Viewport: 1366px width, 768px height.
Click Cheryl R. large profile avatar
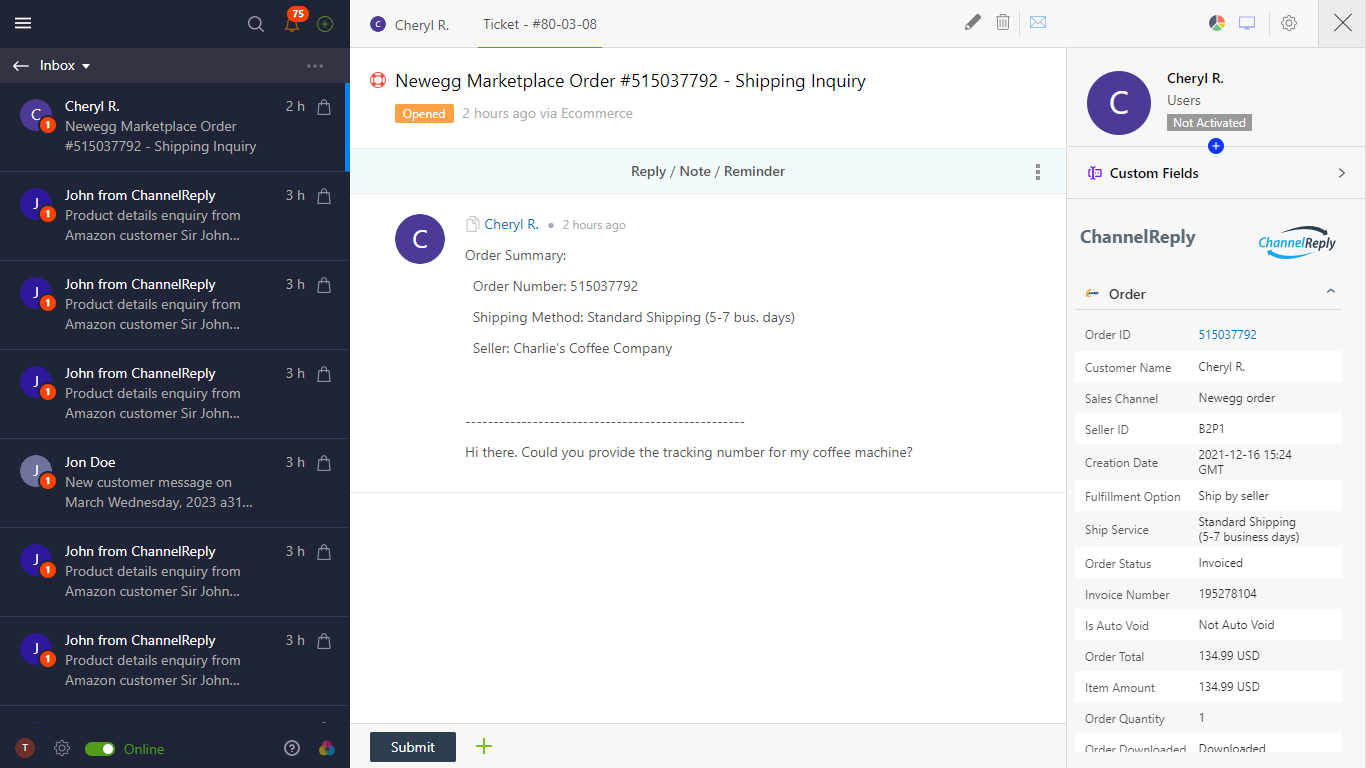[1119, 103]
